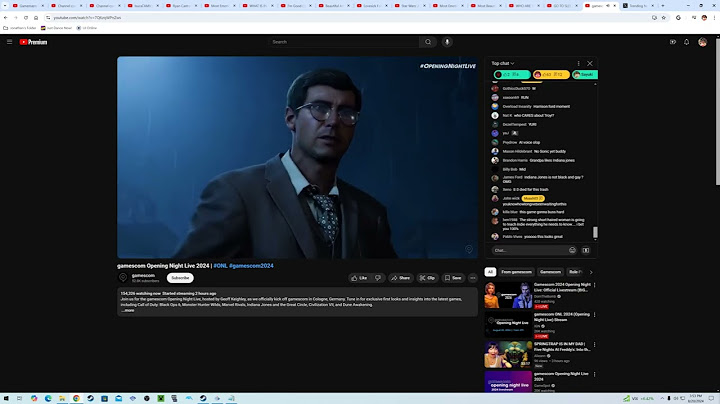Open the #ONL hashtag link

coord(220,266)
